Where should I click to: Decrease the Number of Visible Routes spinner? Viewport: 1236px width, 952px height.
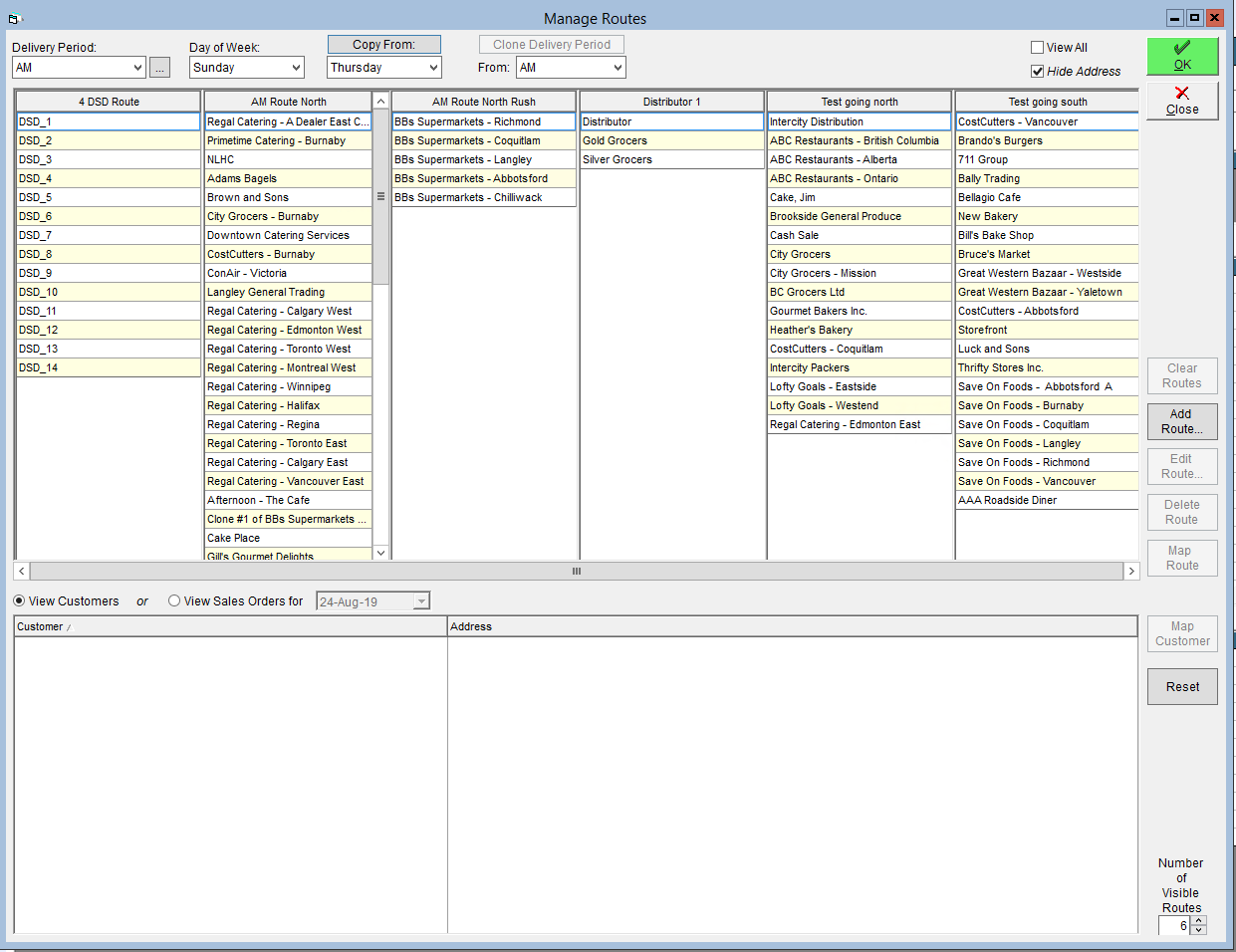1198,930
